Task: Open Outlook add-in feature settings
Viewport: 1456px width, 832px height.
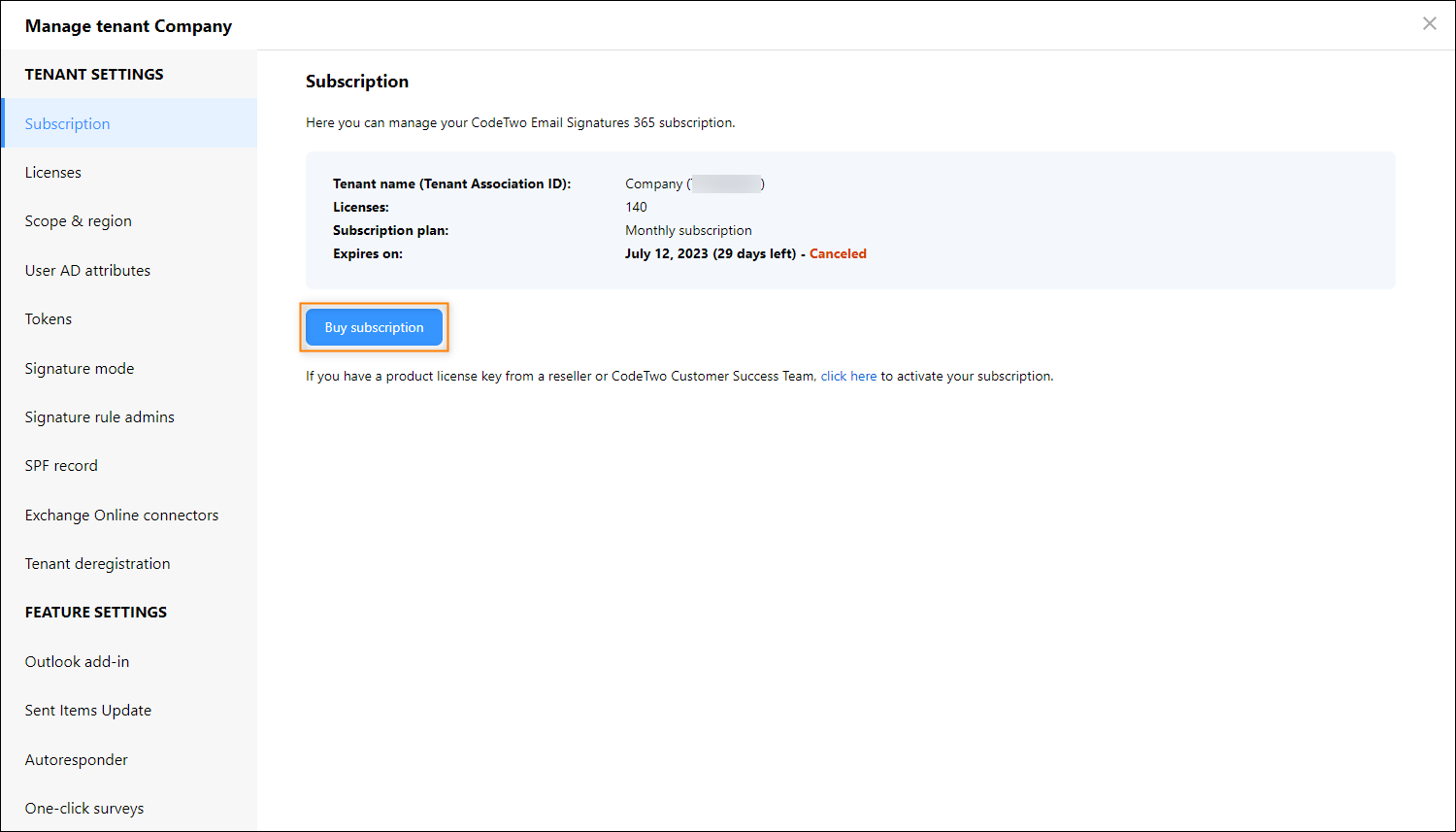Action: (x=129, y=661)
